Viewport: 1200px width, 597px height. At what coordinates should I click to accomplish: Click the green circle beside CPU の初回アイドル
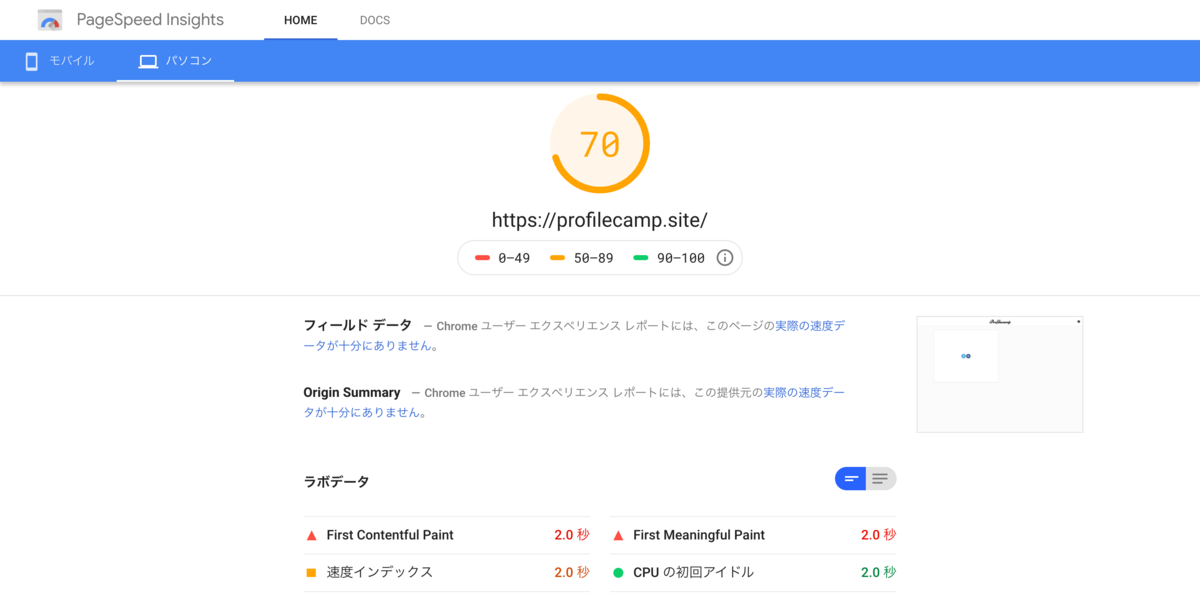(618, 573)
